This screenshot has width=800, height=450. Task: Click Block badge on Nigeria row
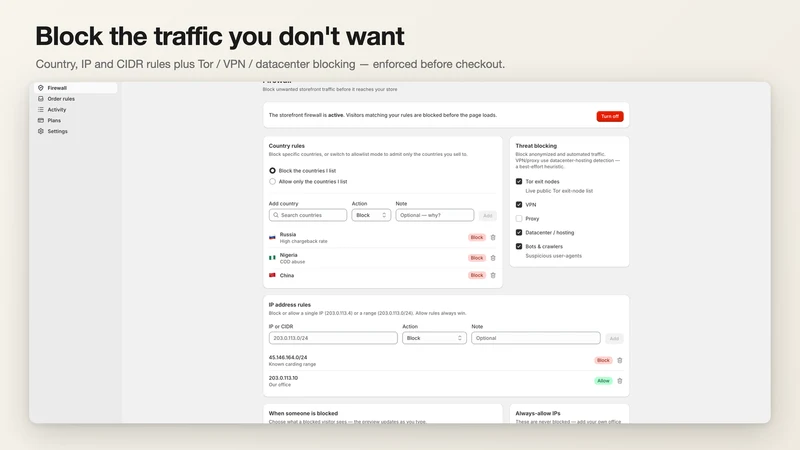pyautogui.click(x=477, y=258)
